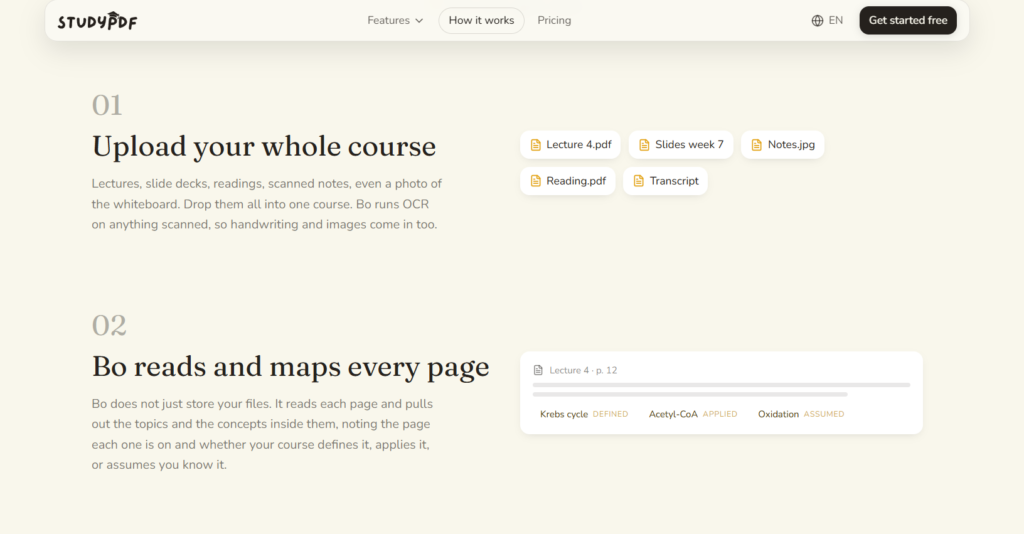Select the Transcript label
The image size is (1024, 534).
(x=674, y=181)
